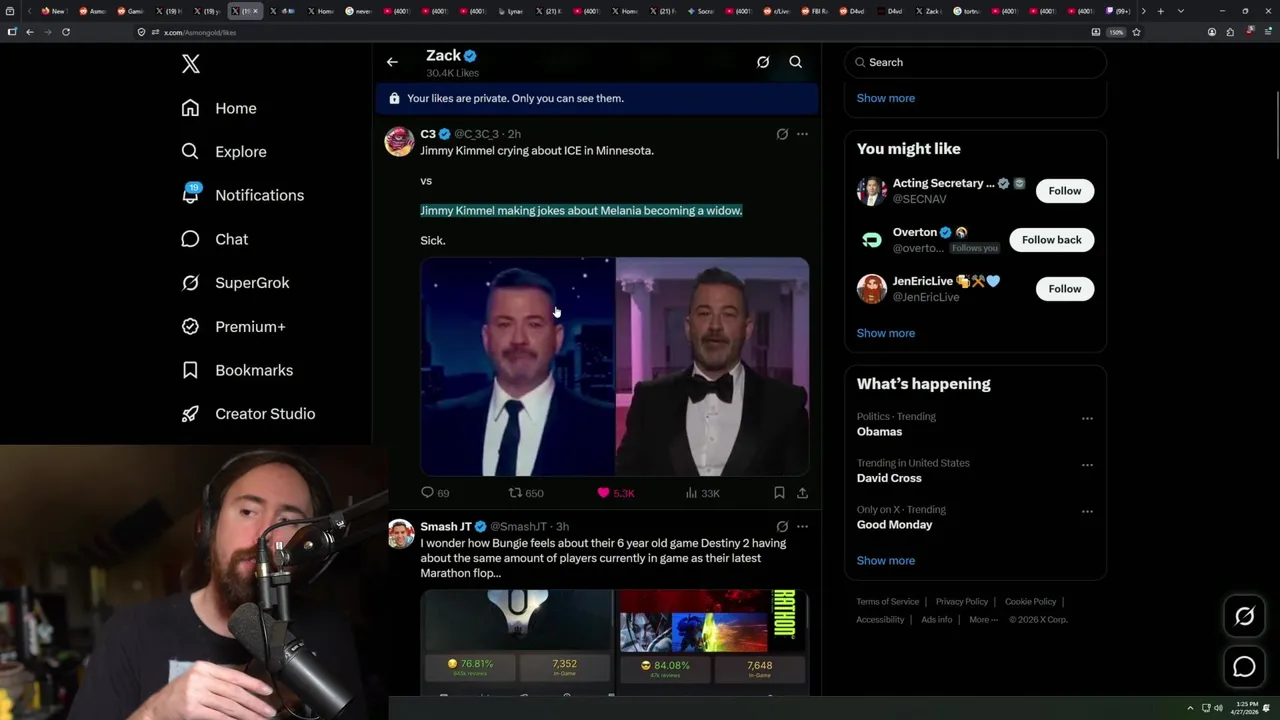Screen dimensions: 1280x720
Task: Open Terms of Service link
Action: (x=887, y=602)
